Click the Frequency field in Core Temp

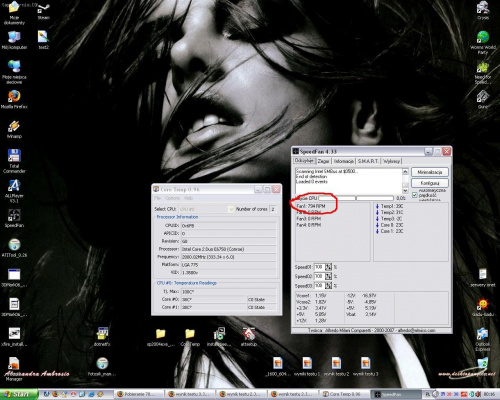click(x=228, y=257)
